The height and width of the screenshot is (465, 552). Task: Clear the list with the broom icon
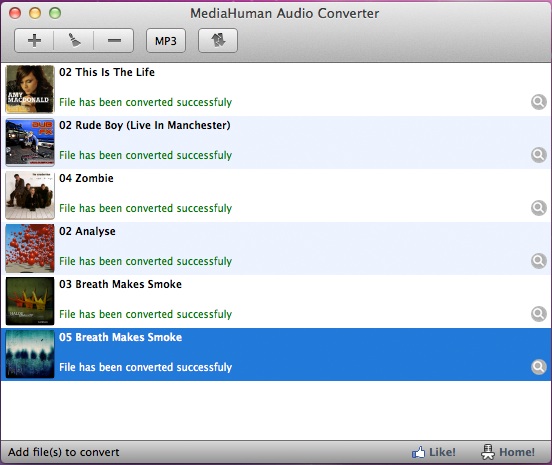click(x=74, y=41)
